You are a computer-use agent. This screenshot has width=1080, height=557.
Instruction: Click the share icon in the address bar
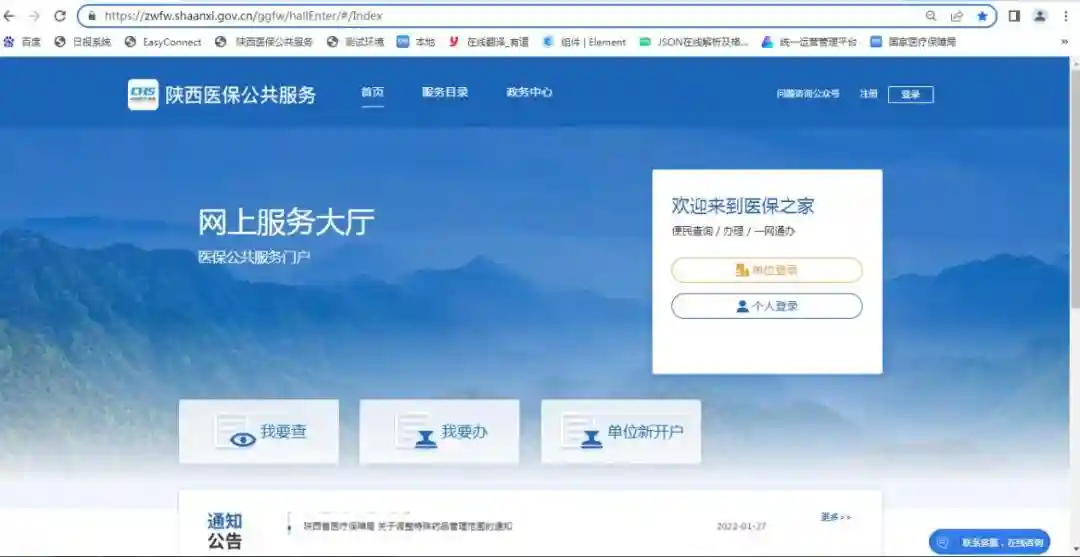point(957,16)
